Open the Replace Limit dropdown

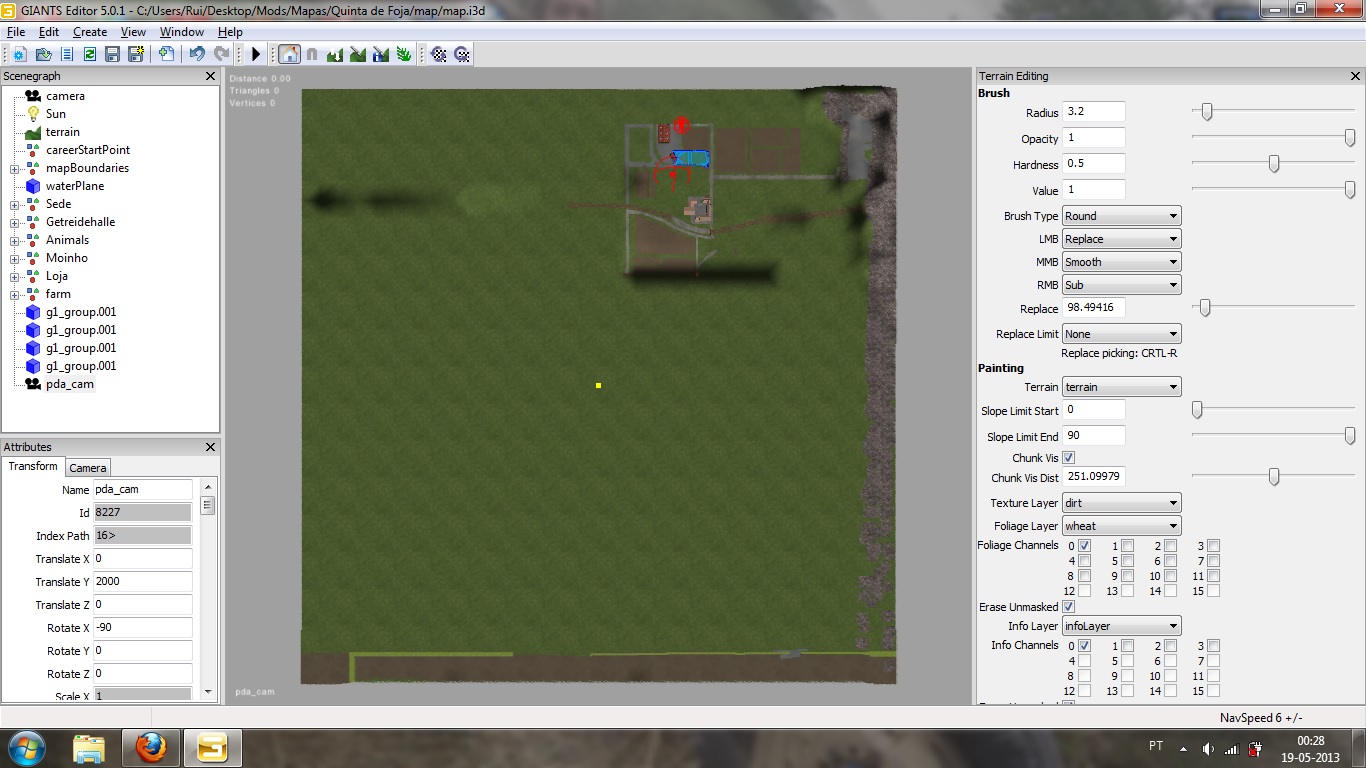pyautogui.click(x=1121, y=334)
